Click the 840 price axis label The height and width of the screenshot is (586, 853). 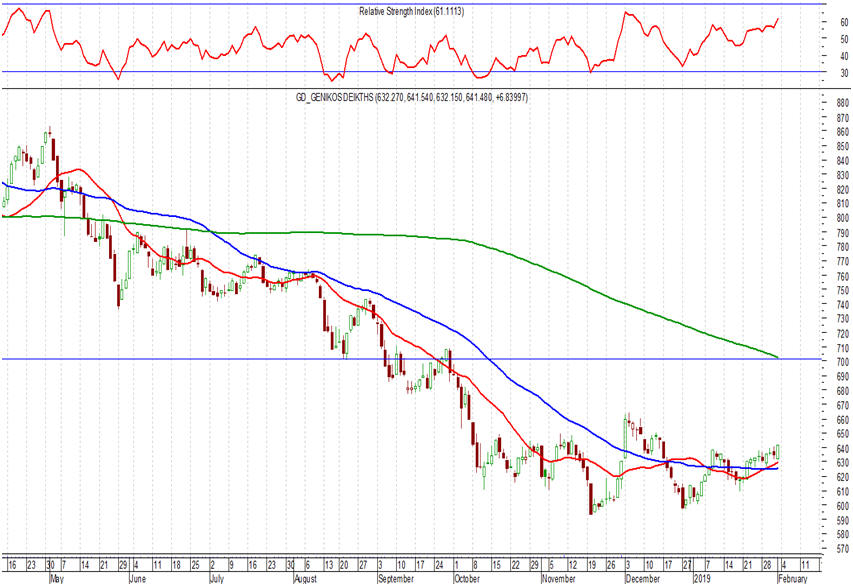click(x=843, y=161)
